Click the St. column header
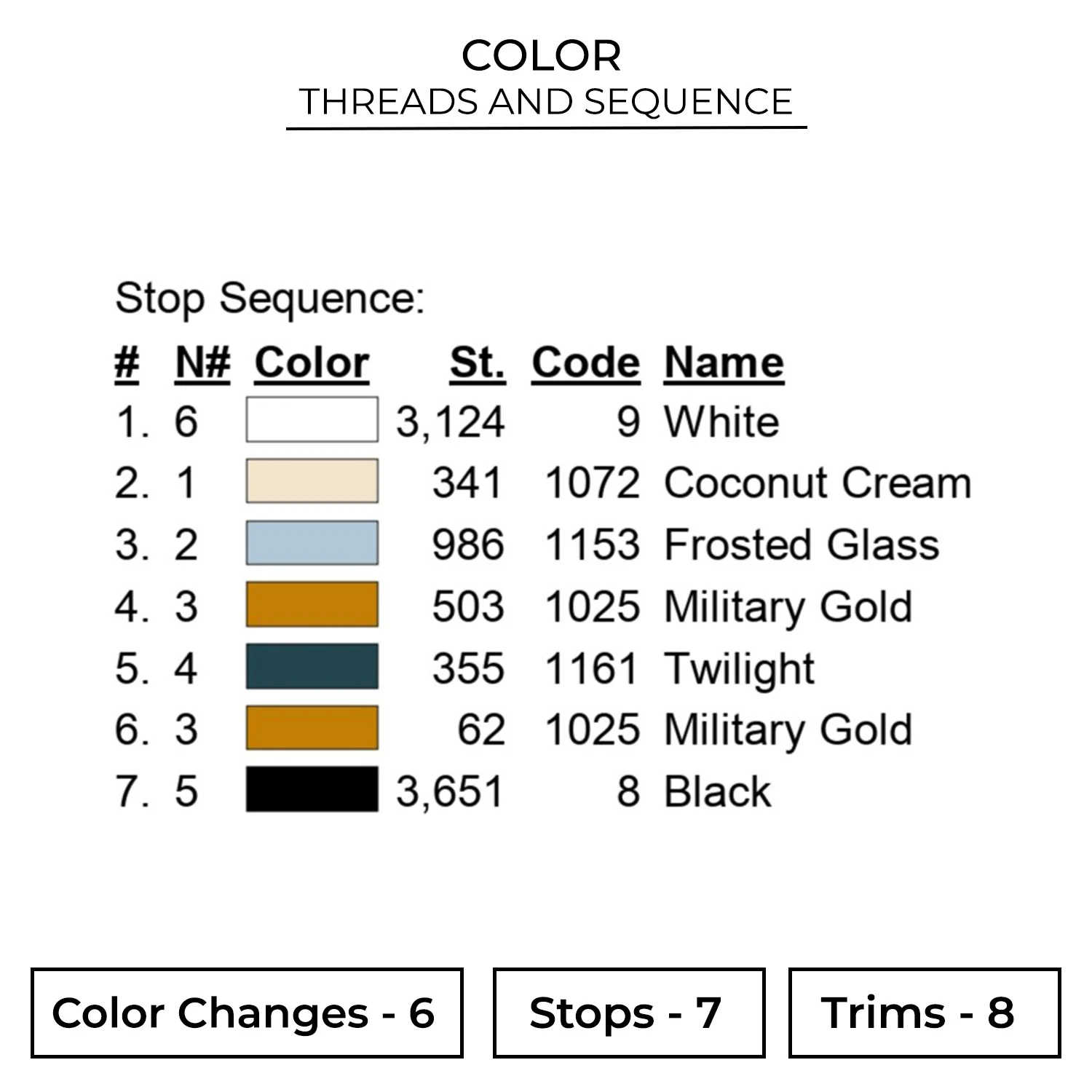Image resolution: width=1092 pixels, height=1092 pixels. tap(477, 363)
